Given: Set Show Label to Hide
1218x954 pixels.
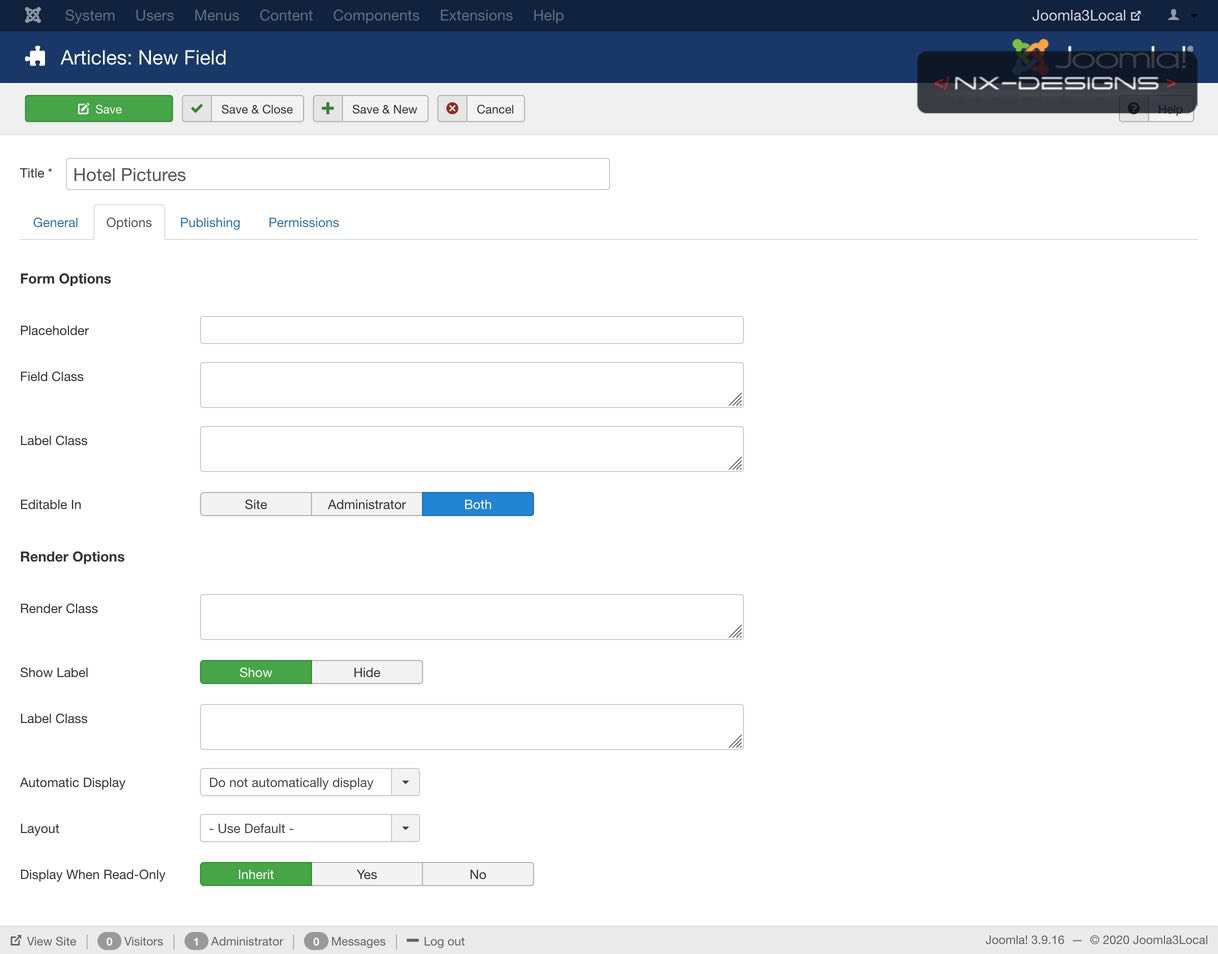Looking at the screenshot, I should 367,672.
